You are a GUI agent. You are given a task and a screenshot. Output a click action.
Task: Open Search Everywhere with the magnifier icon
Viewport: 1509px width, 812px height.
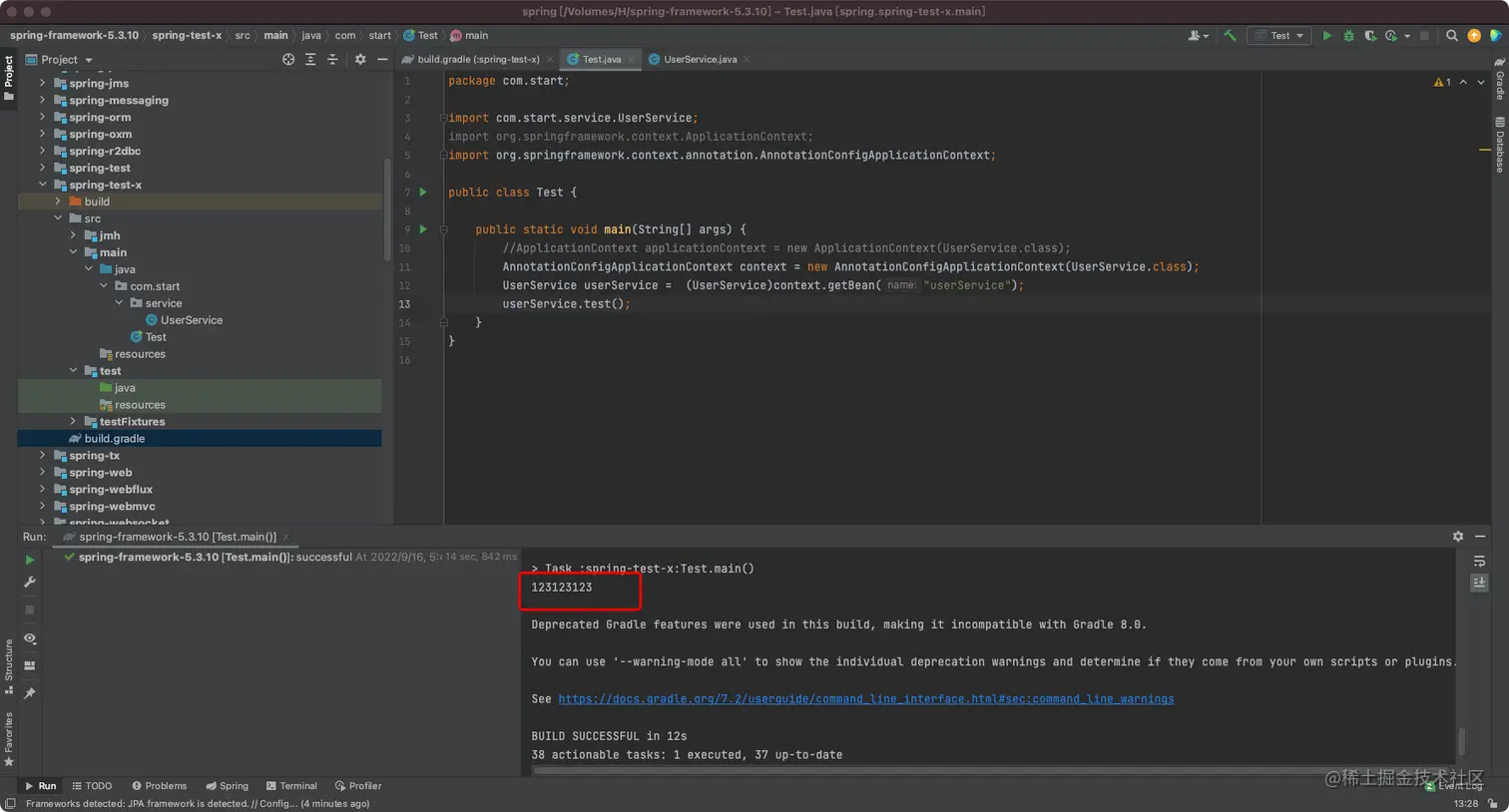(x=1452, y=36)
